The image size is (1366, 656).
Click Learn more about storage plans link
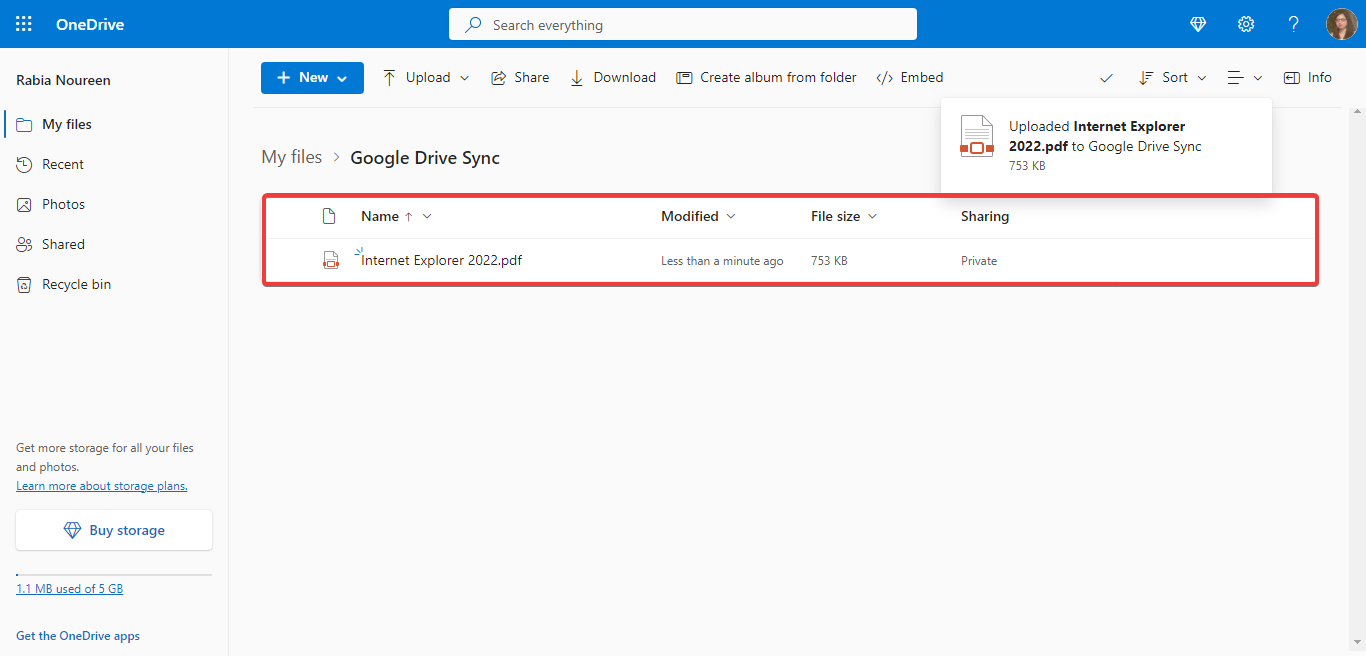pyautogui.click(x=102, y=486)
